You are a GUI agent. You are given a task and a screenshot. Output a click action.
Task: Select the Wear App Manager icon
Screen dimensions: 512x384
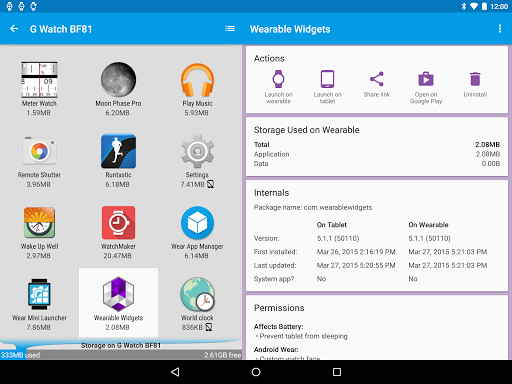pos(197,222)
